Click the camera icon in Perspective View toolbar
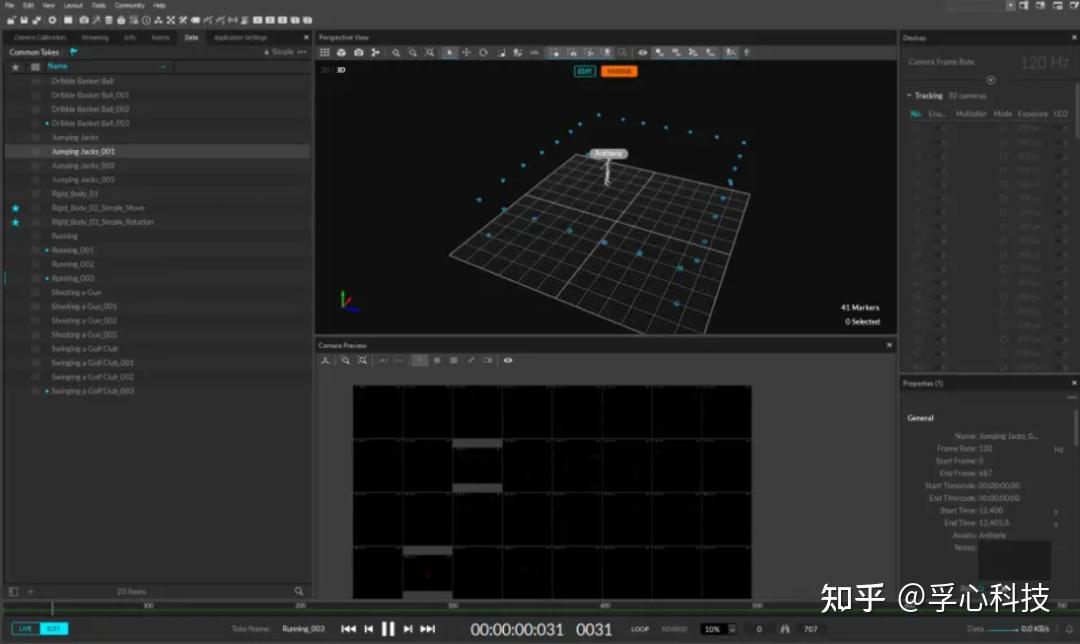Screen dimensions: 1080x644 359,52
